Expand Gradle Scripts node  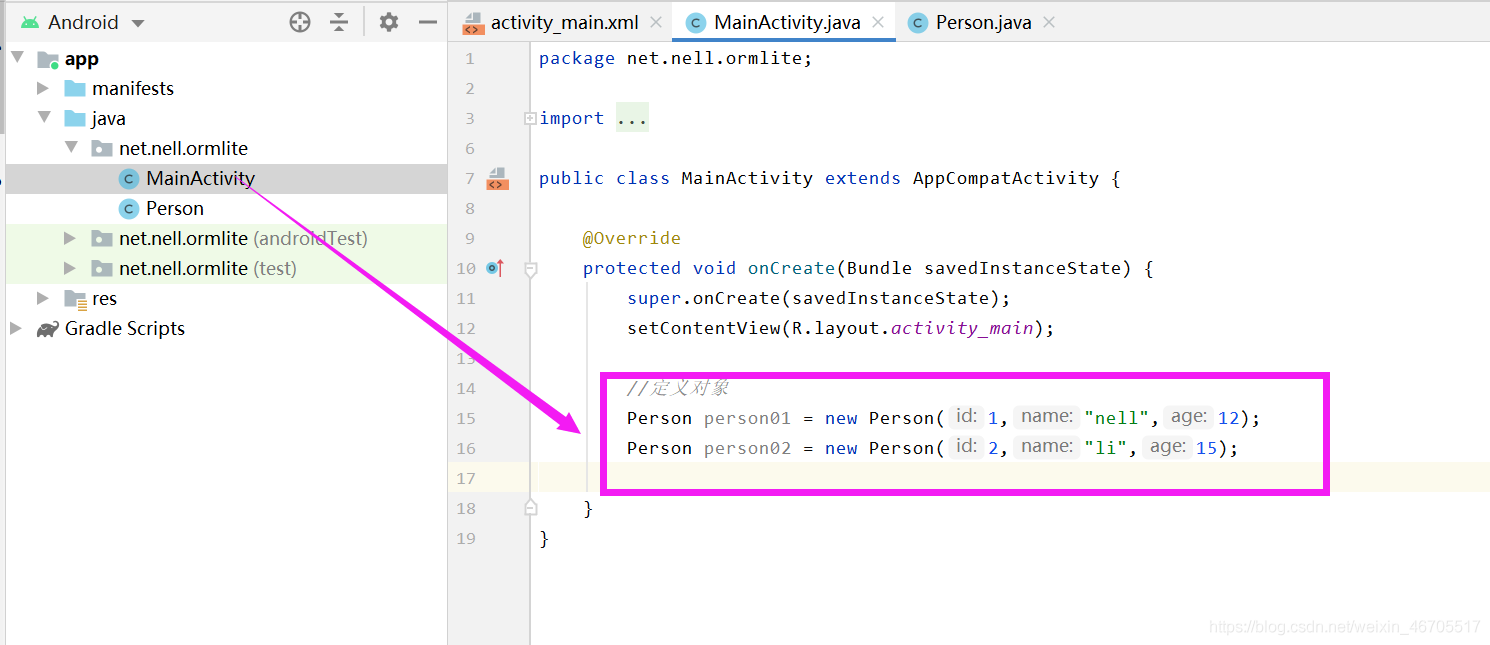16,328
